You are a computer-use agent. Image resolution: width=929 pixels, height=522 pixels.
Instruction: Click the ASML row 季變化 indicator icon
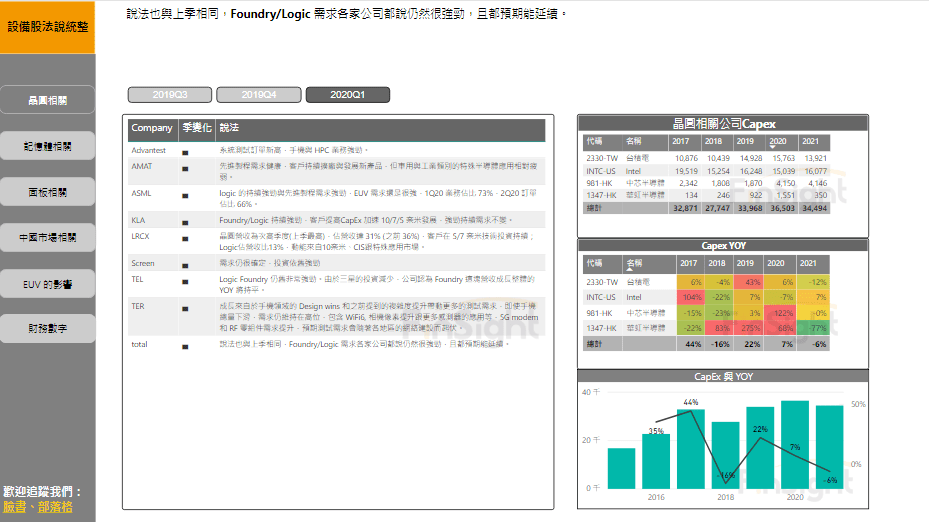coord(185,195)
